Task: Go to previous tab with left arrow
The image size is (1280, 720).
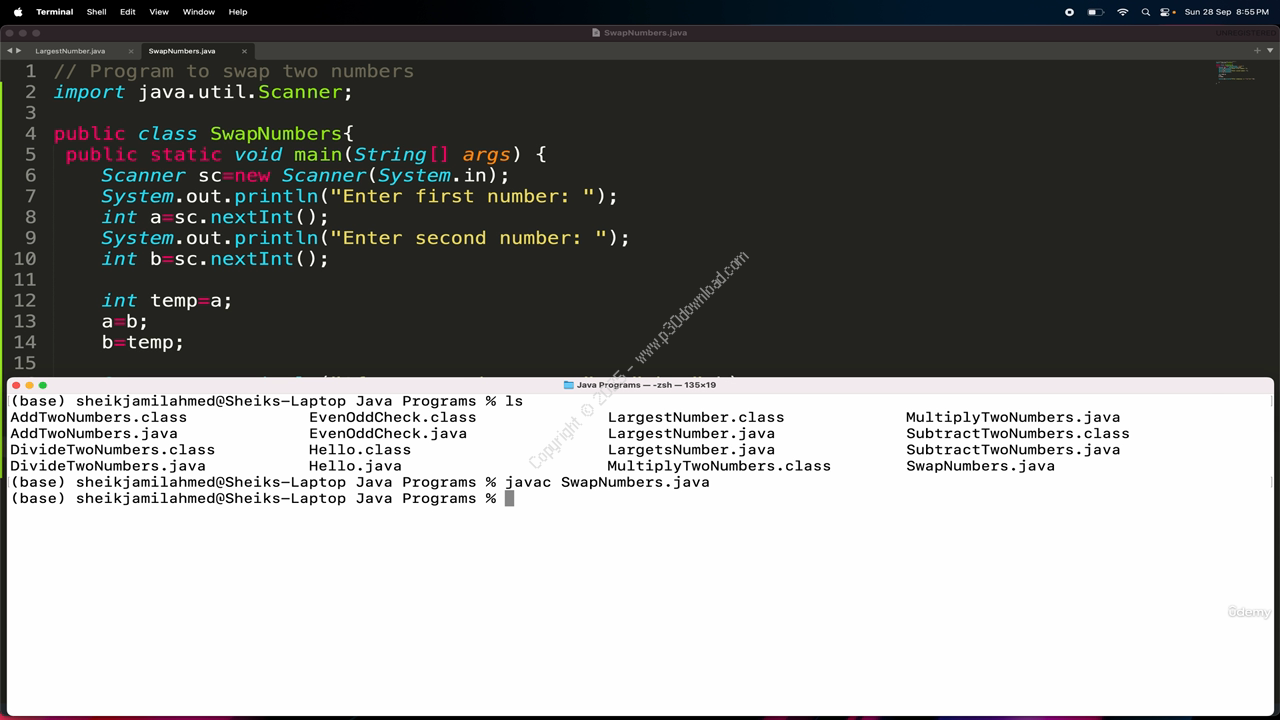Action: [x=9, y=50]
